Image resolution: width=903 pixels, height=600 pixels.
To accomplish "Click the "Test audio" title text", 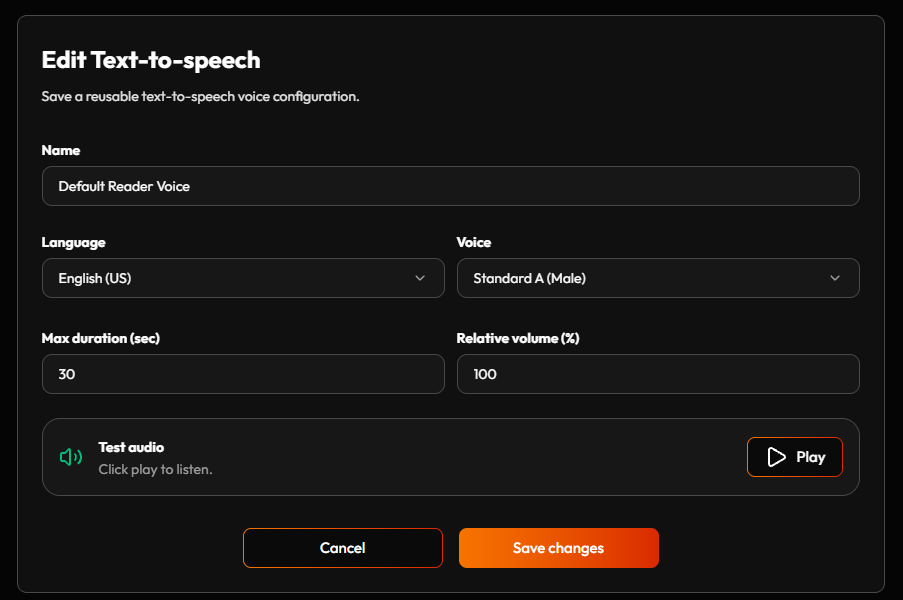I will [131, 447].
